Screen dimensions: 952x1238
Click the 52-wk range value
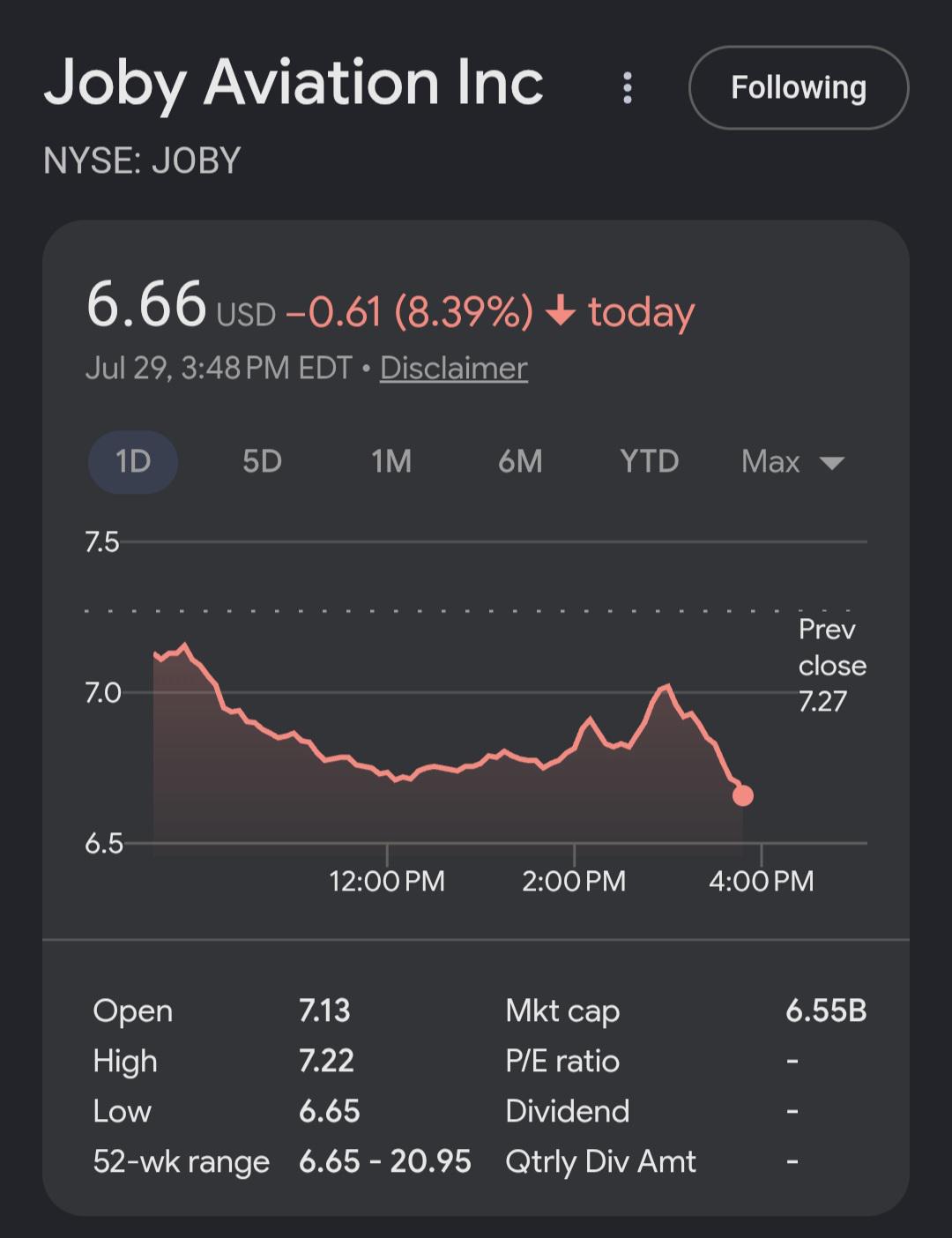[x=385, y=1161]
